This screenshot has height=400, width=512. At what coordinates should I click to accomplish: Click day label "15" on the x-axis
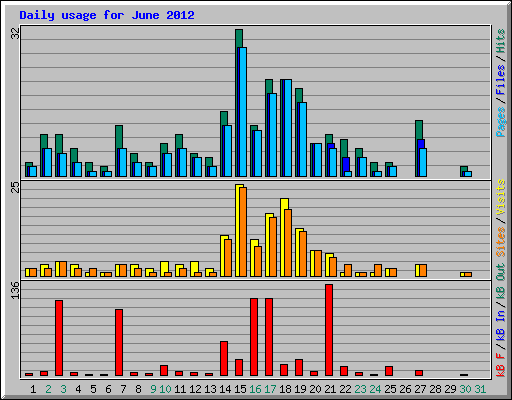pyautogui.click(x=240, y=389)
